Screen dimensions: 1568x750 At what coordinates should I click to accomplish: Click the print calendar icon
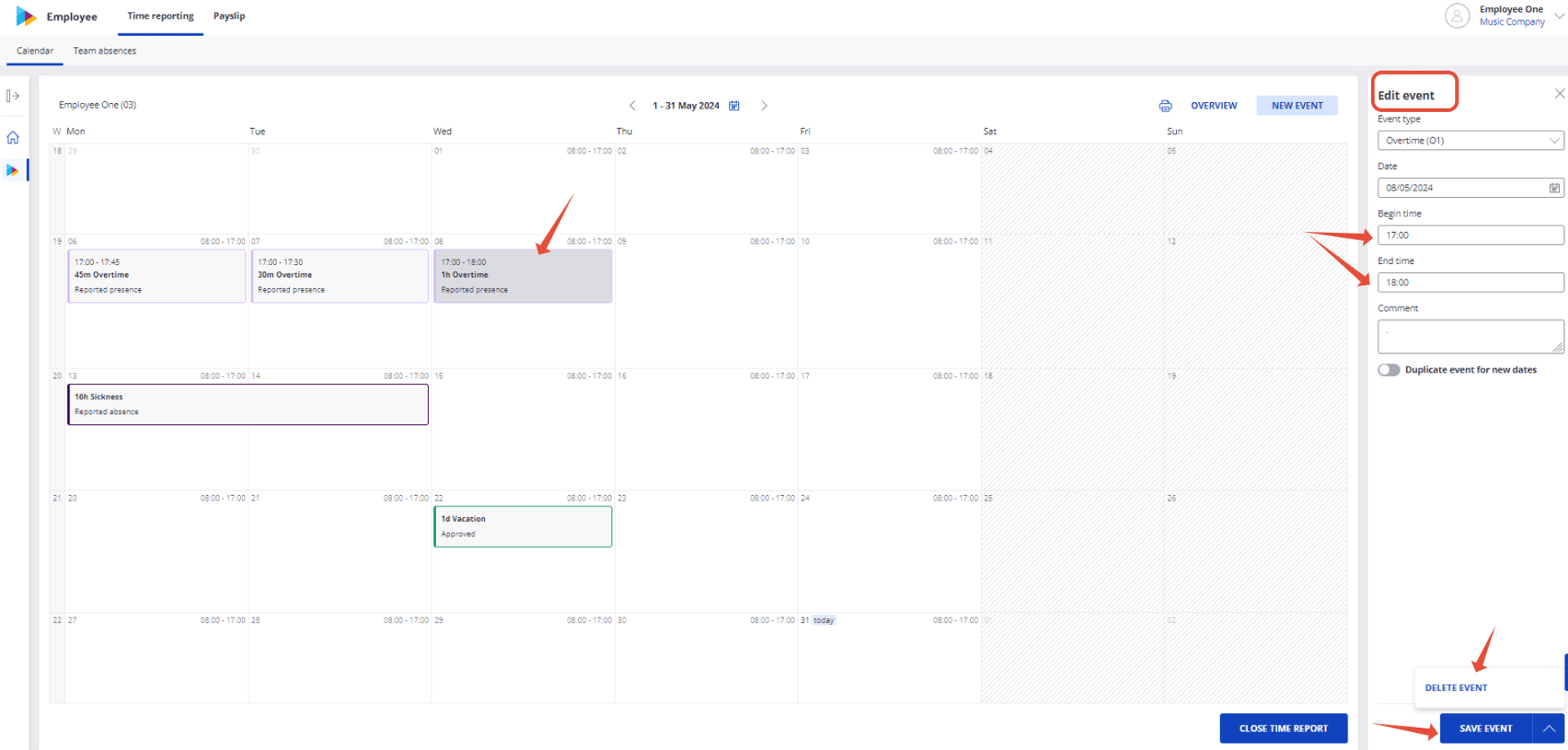(x=1165, y=105)
